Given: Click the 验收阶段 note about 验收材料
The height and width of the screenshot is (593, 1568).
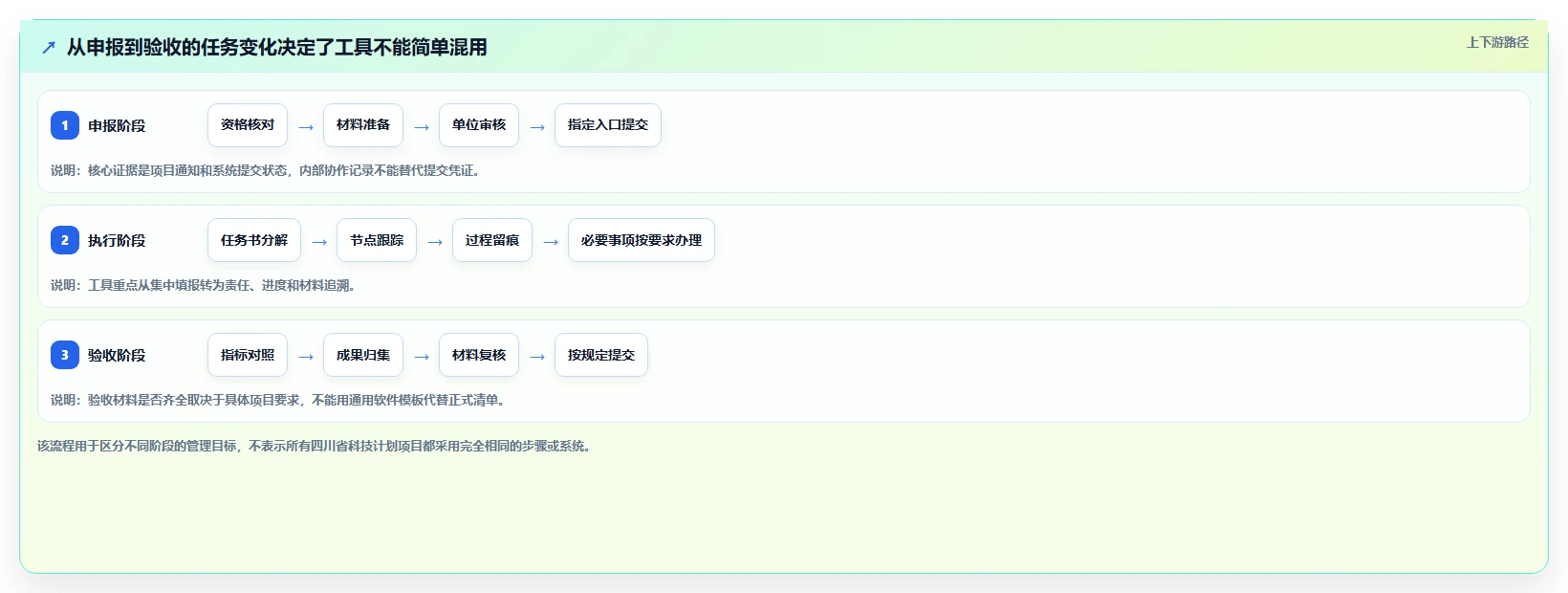Looking at the screenshot, I should pyautogui.click(x=278, y=400).
